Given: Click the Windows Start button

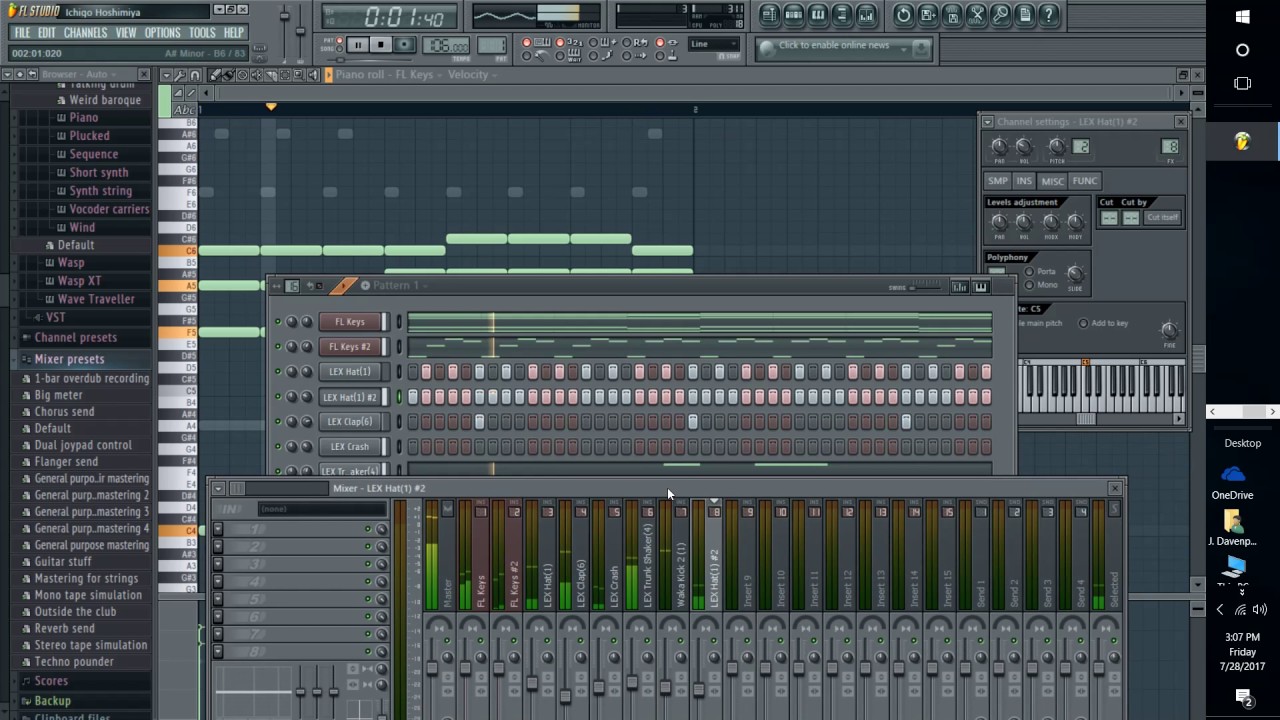Looking at the screenshot, I should [x=1242, y=16].
